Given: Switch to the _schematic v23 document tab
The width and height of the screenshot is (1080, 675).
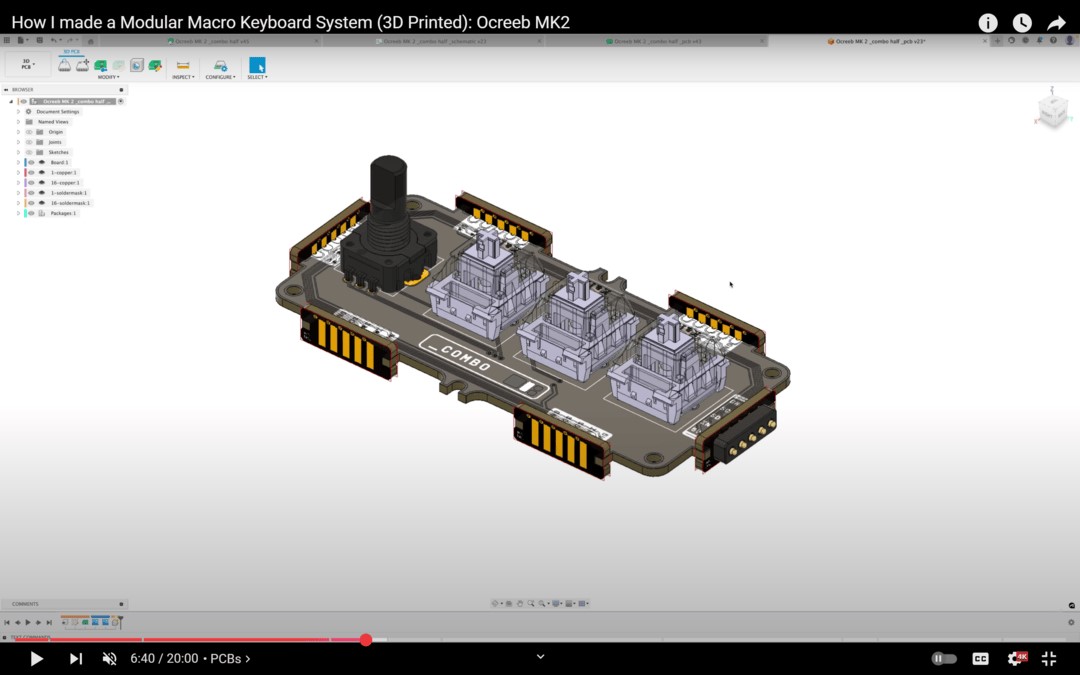Looking at the screenshot, I should coord(431,41).
